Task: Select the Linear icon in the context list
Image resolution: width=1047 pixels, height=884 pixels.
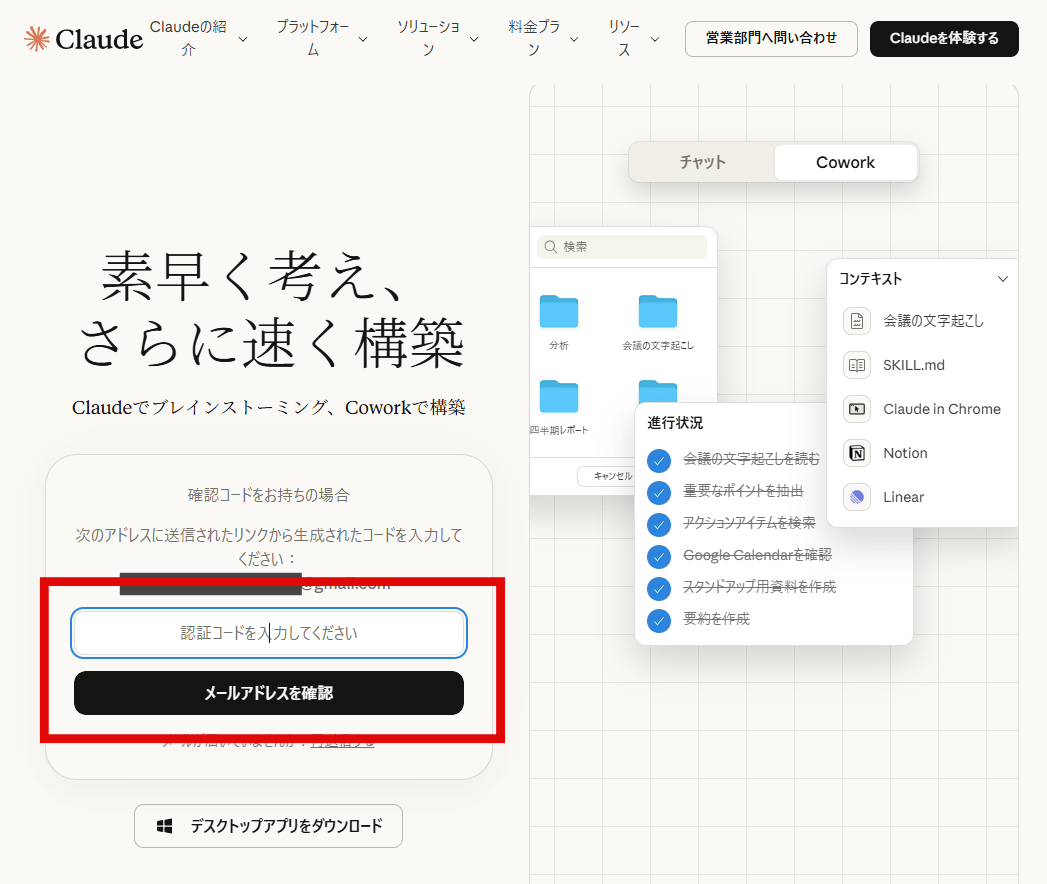Action: coord(856,497)
